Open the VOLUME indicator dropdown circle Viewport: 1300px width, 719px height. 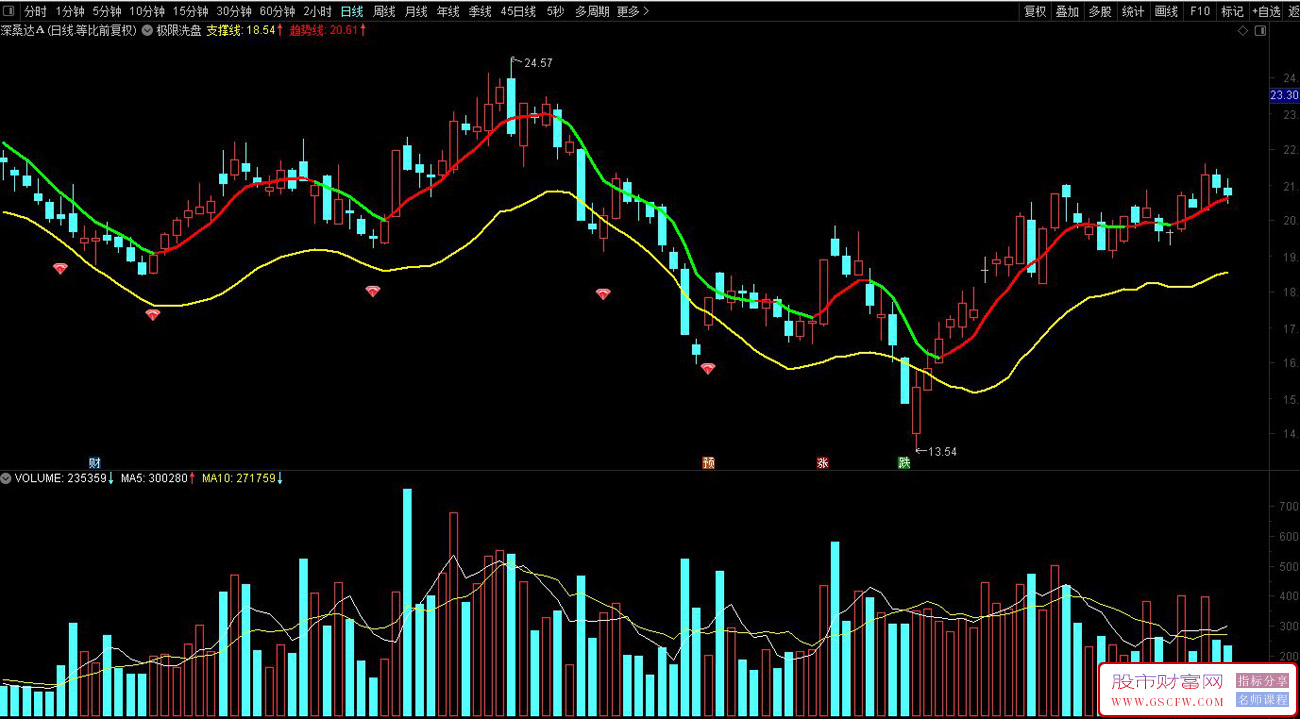(6, 478)
